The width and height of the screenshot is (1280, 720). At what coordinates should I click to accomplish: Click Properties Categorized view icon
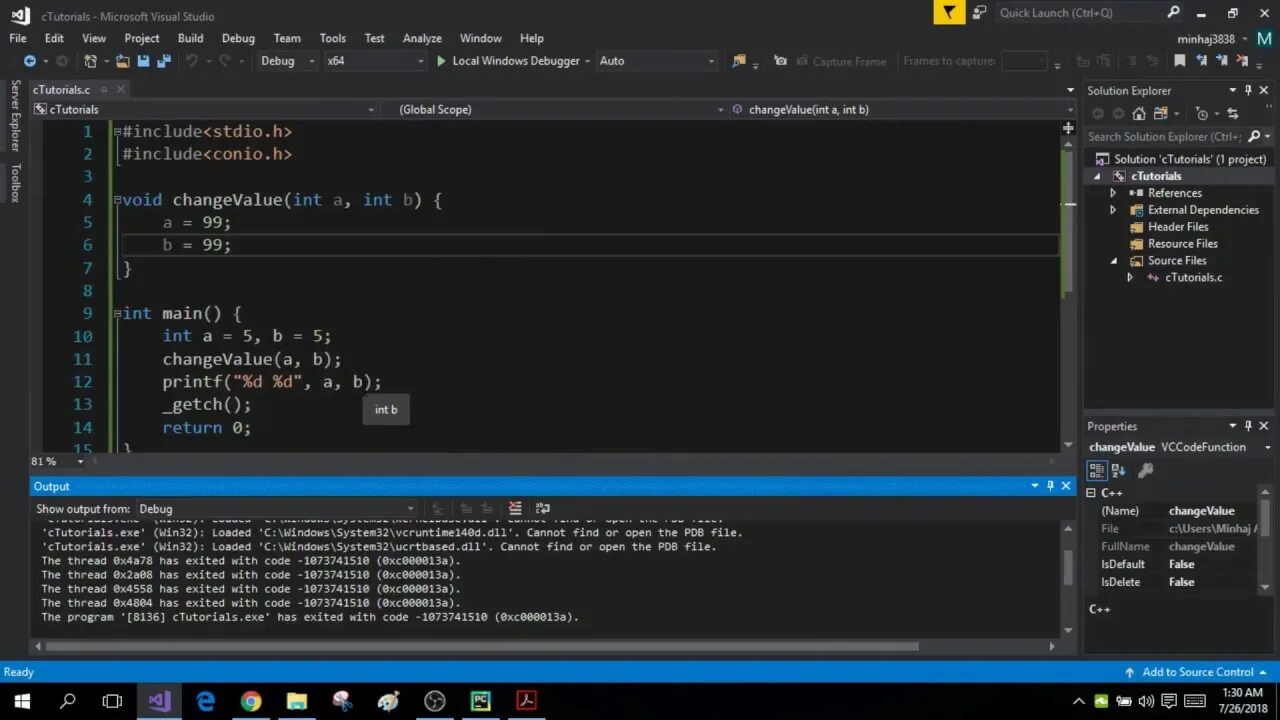point(1097,470)
